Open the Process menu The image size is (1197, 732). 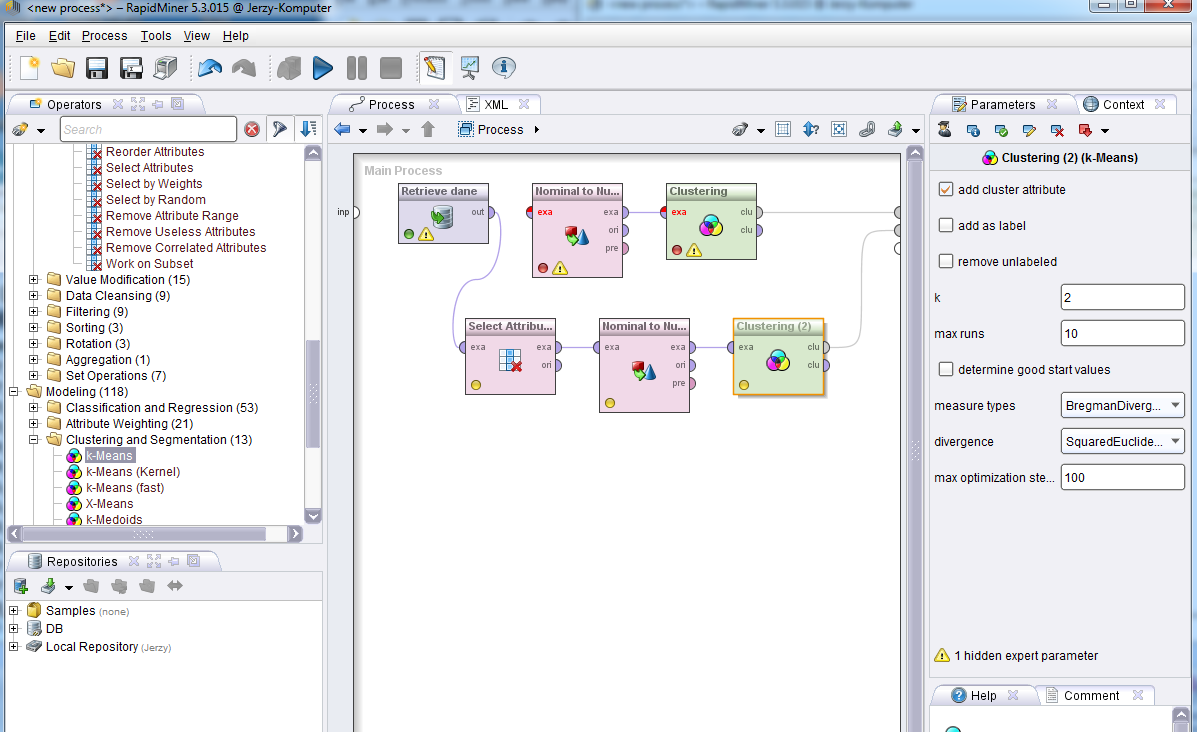[105, 36]
